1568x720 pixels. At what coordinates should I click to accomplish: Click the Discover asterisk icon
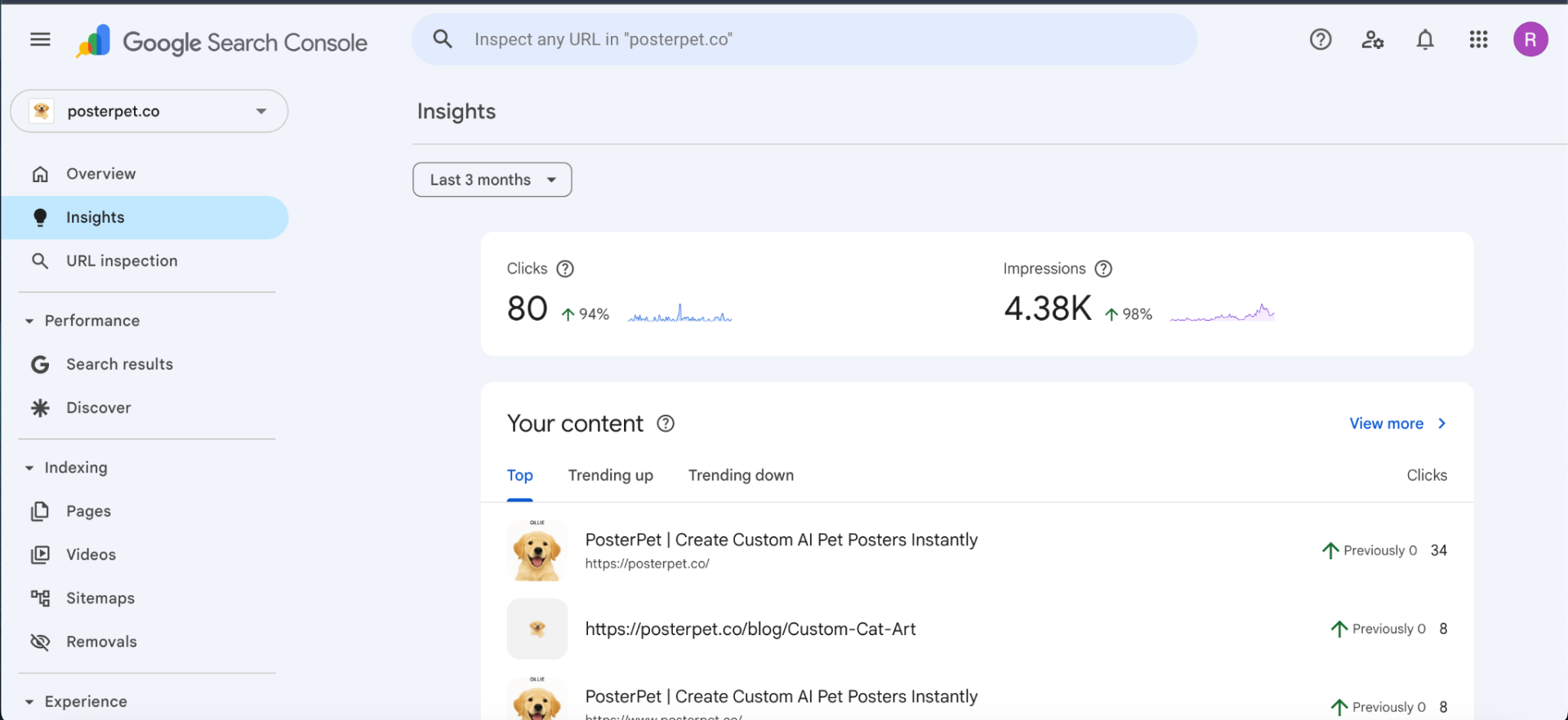40,407
